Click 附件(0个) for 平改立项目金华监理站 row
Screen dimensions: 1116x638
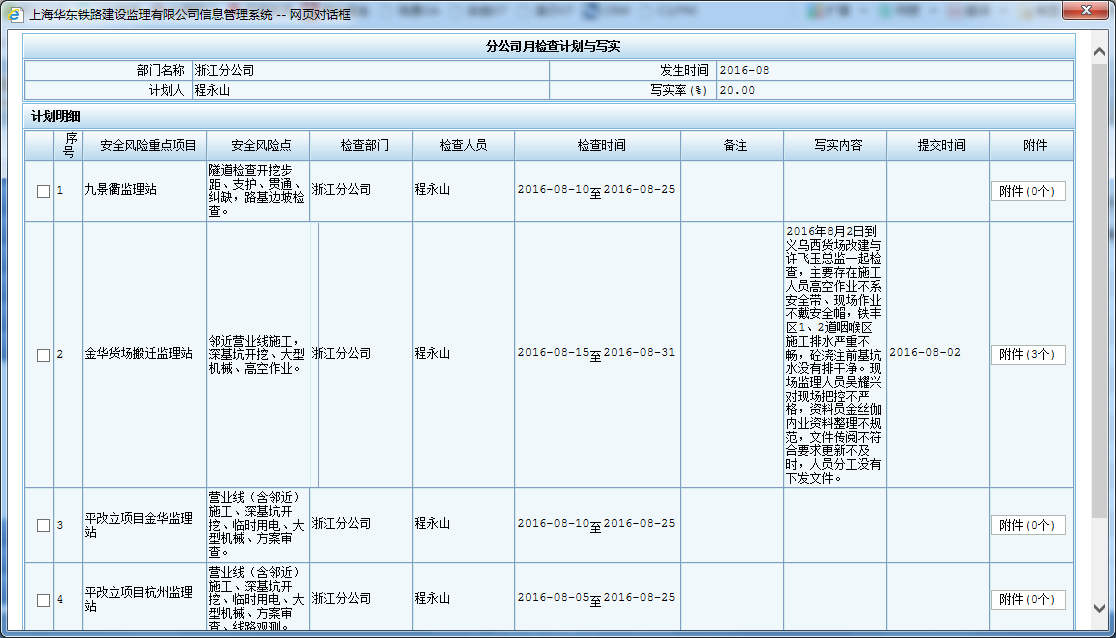click(1027, 525)
